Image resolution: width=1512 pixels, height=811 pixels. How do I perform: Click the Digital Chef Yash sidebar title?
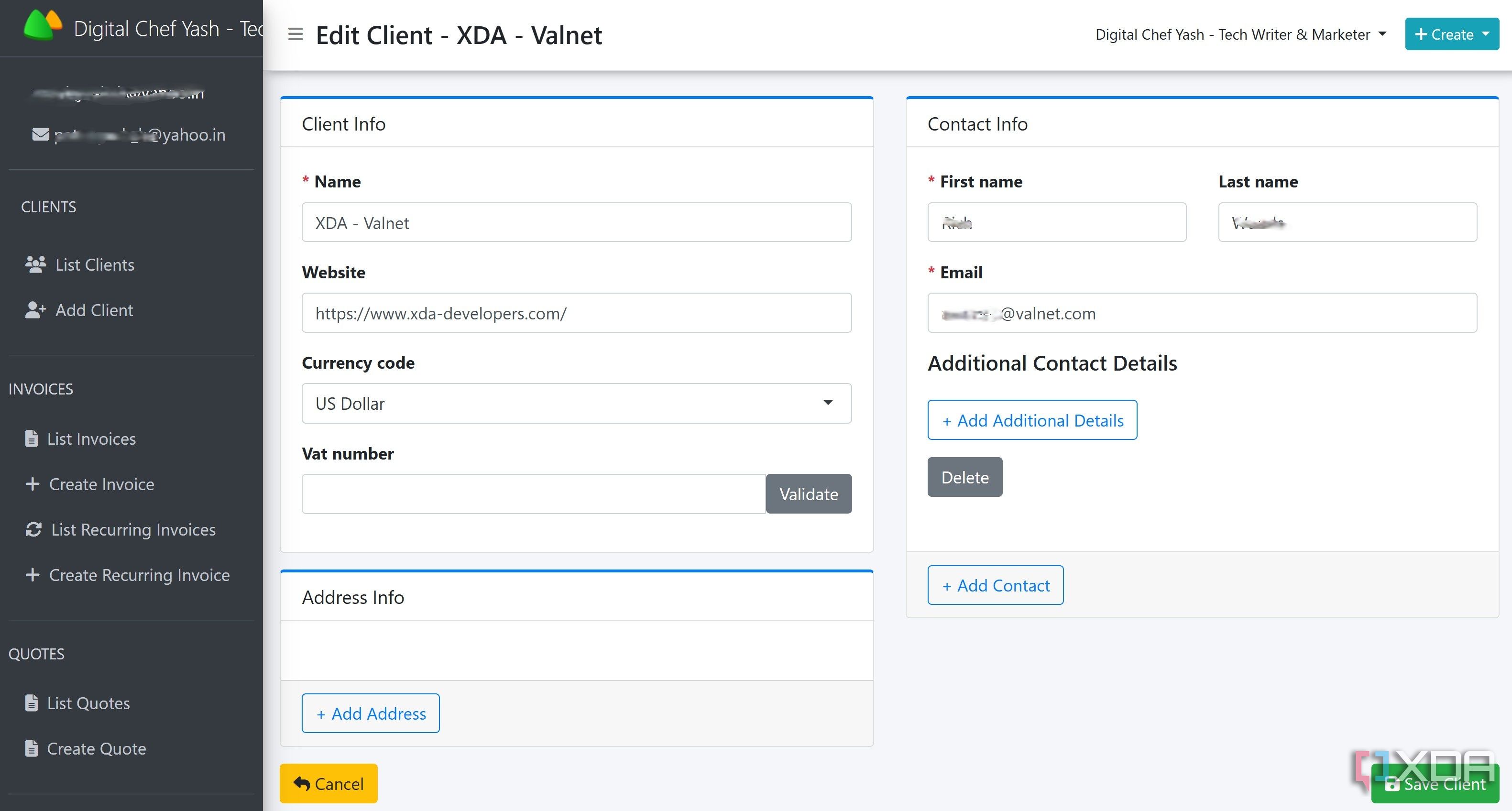pos(168,28)
